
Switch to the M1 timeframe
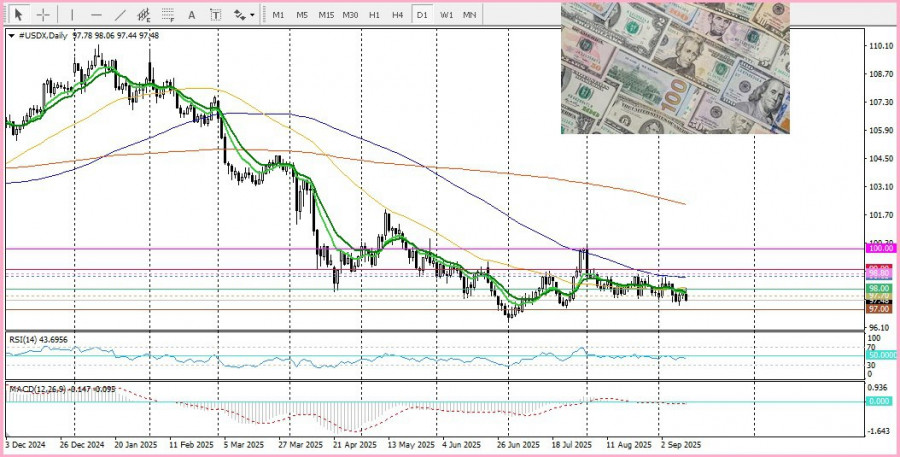coord(278,15)
